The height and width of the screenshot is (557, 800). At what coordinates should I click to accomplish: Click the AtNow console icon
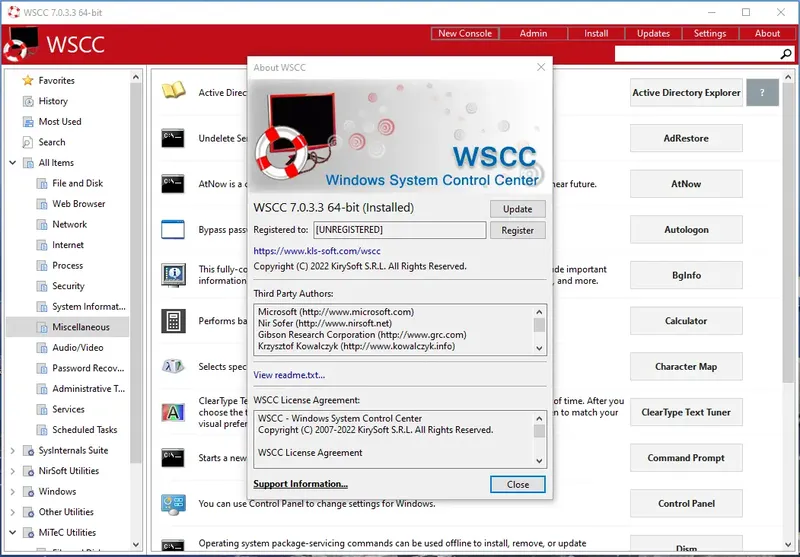point(173,184)
